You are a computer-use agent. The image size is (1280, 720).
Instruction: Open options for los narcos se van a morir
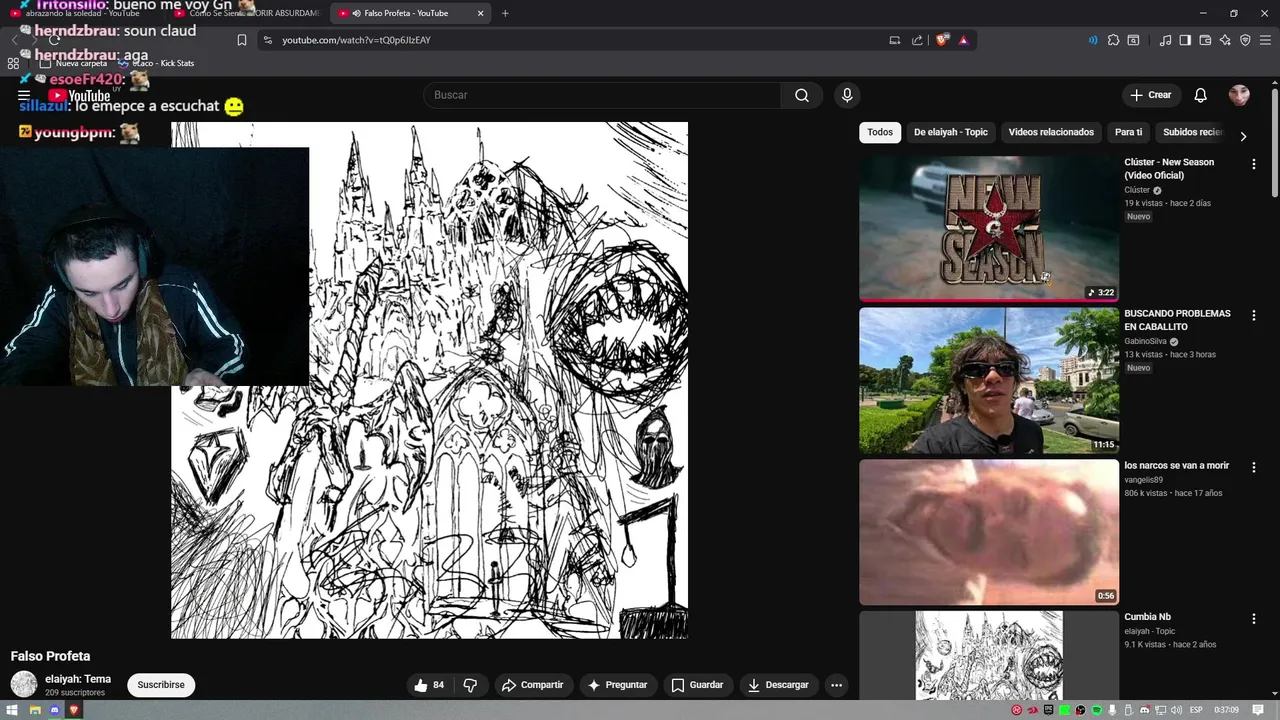click(x=1253, y=467)
